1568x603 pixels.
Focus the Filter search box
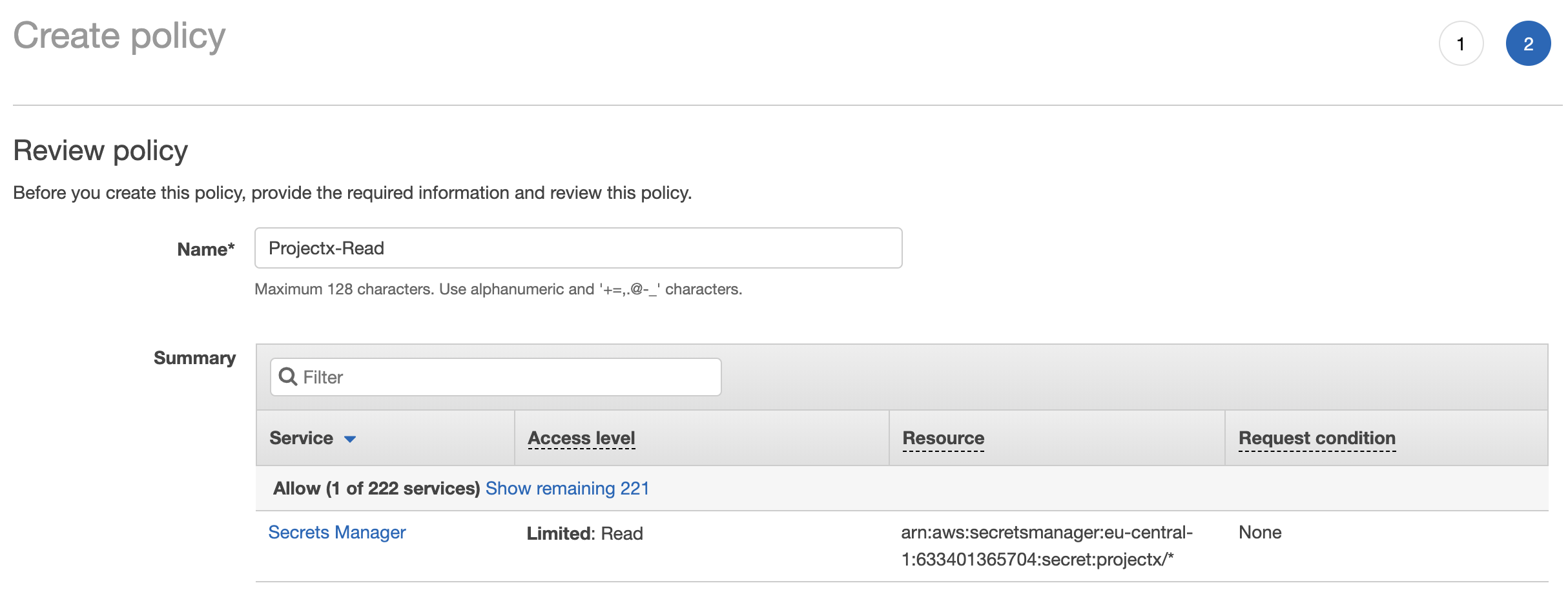click(495, 377)
